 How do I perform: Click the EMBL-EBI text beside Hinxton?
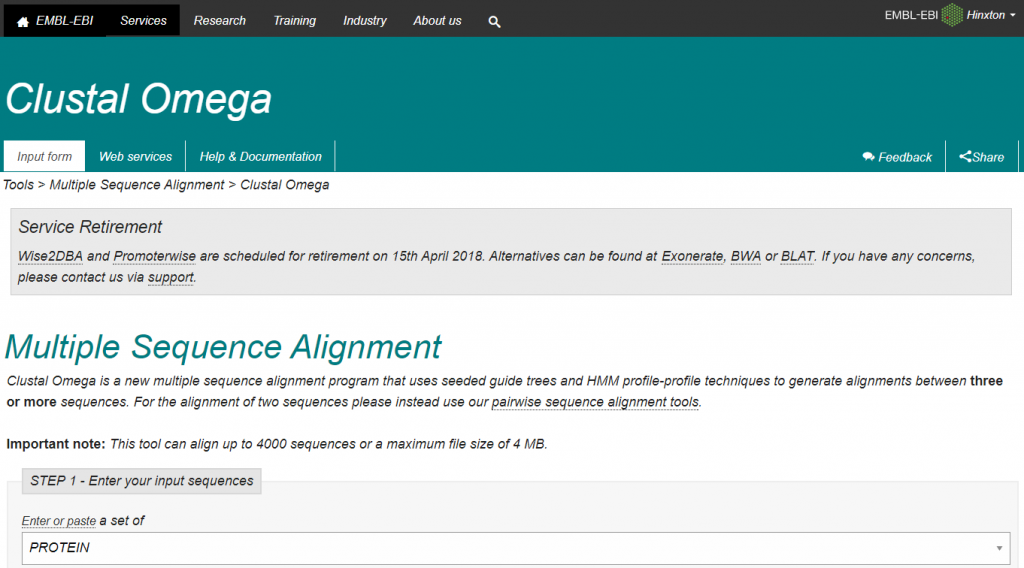coord(911,15)
